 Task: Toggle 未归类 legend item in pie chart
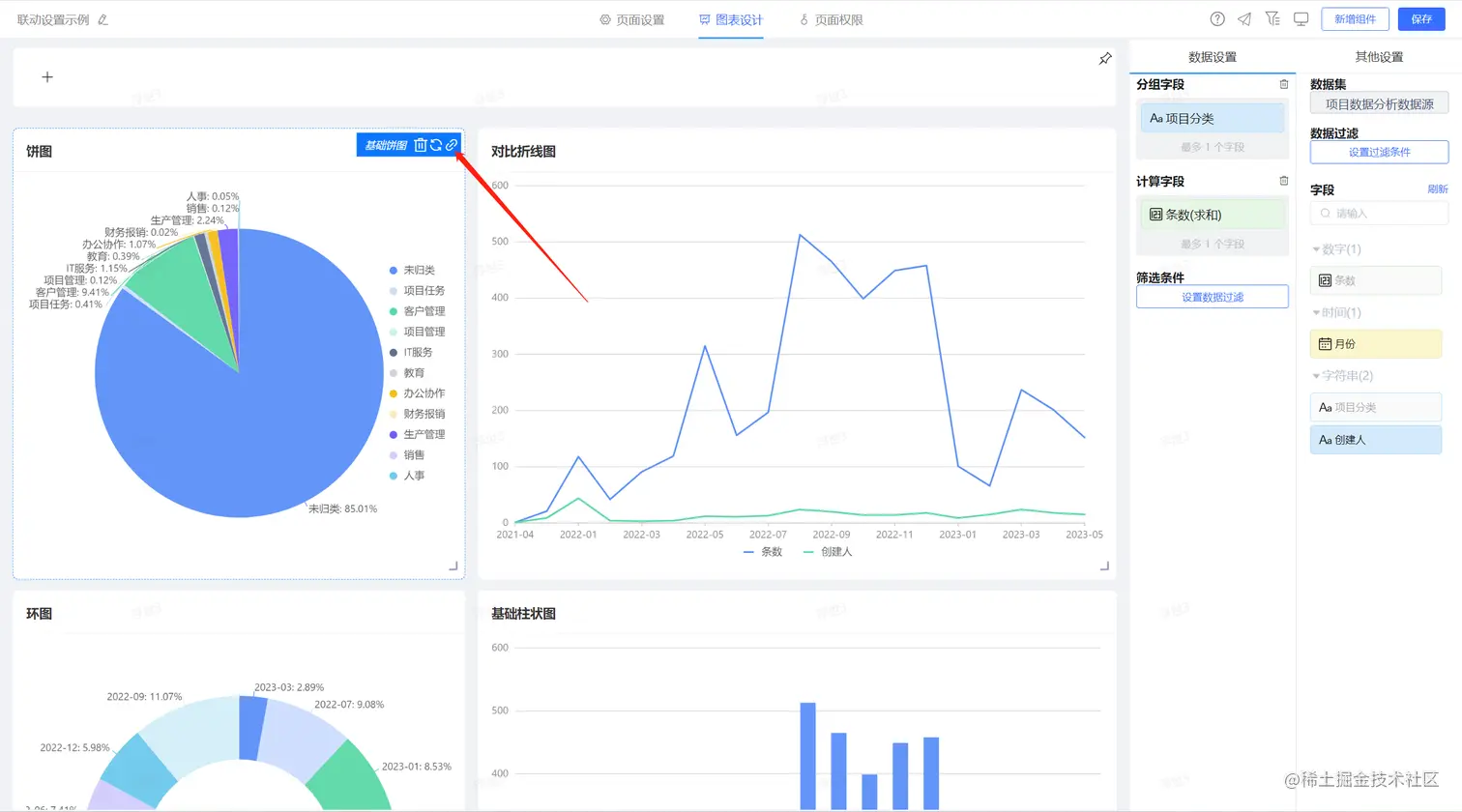[413, 271]
